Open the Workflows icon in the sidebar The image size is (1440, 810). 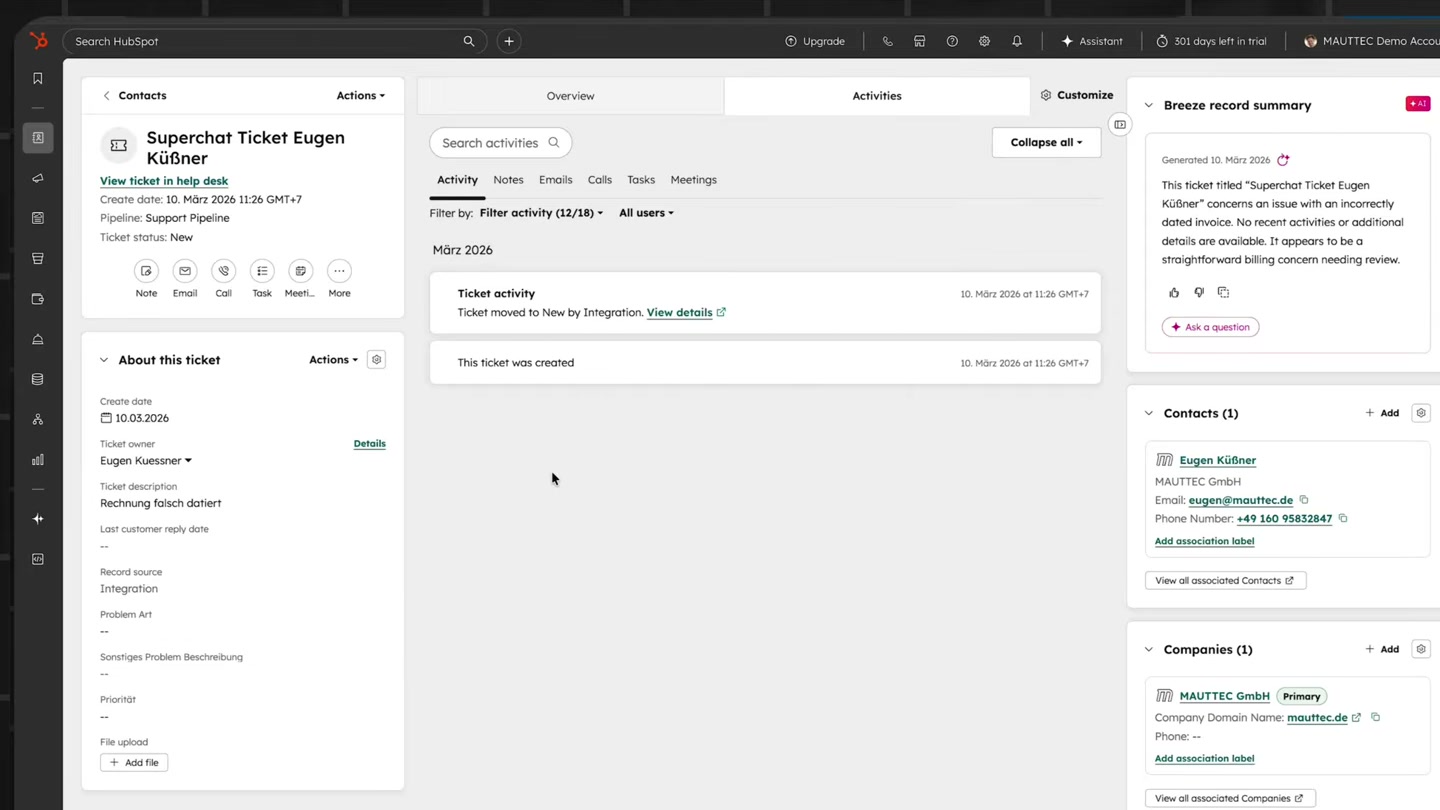[x=38, y=419]
